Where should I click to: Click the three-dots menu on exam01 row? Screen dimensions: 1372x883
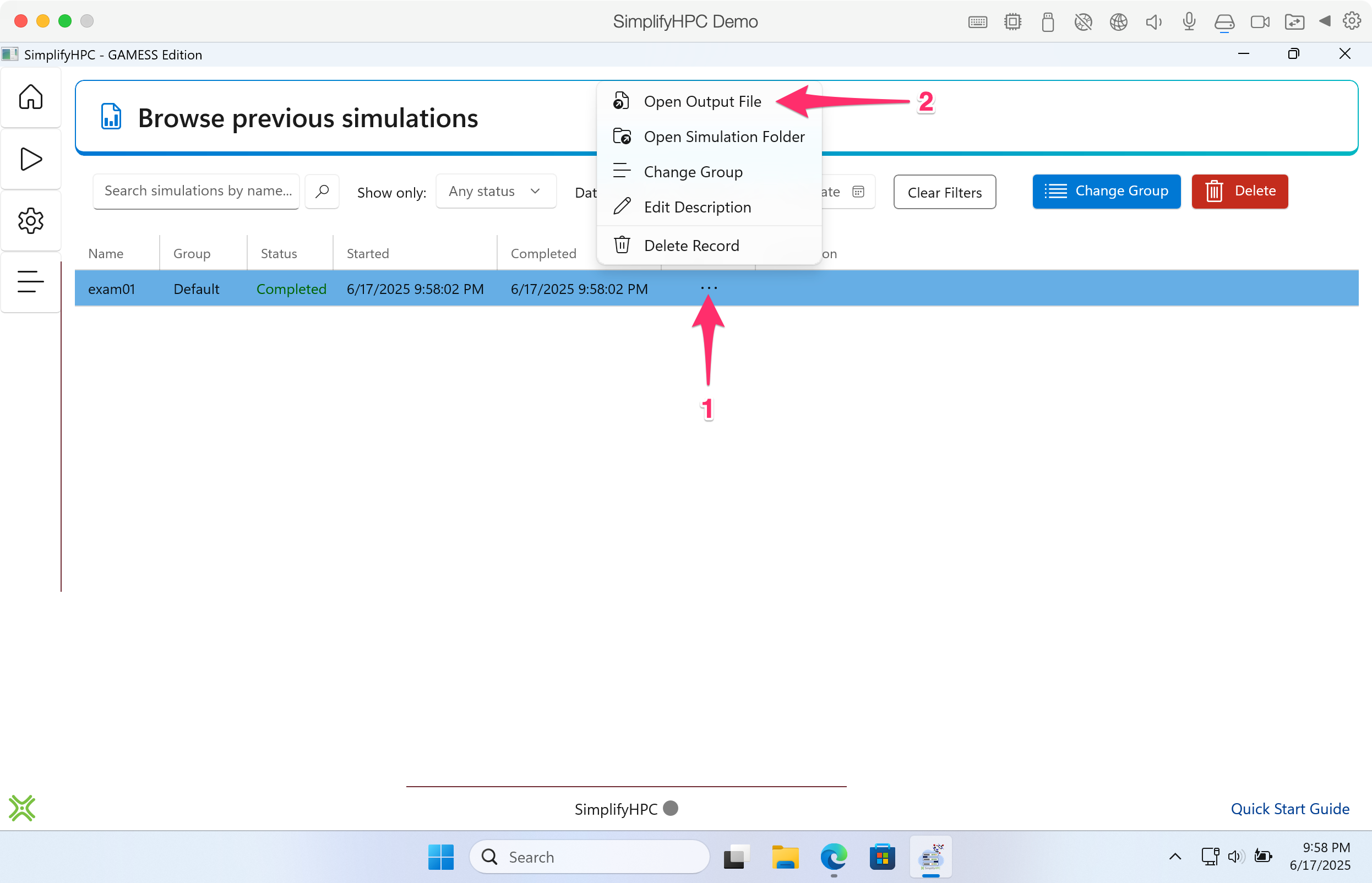click(x=709, y=288)
